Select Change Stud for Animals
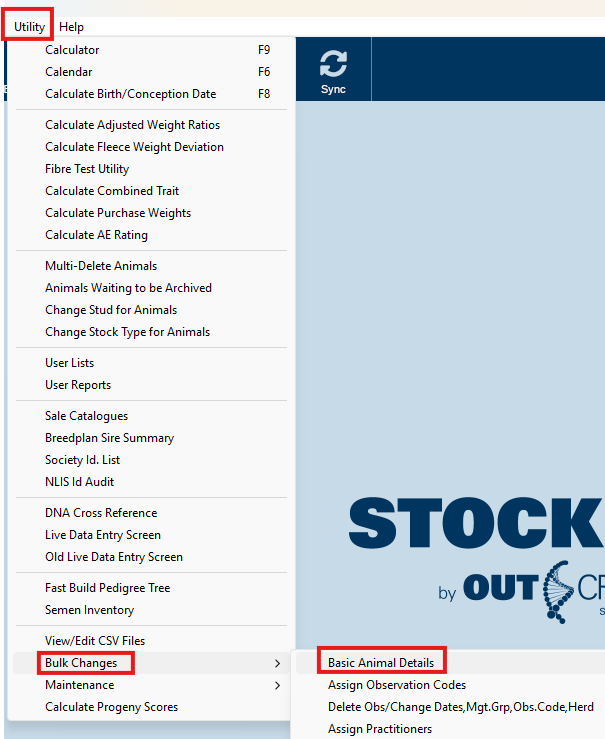This screenshot has width=605, height=739. point(111,310)
